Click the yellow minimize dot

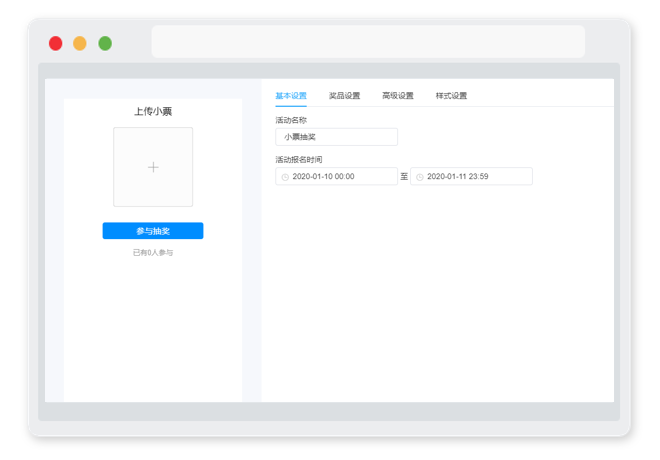[x=80, y=43]
